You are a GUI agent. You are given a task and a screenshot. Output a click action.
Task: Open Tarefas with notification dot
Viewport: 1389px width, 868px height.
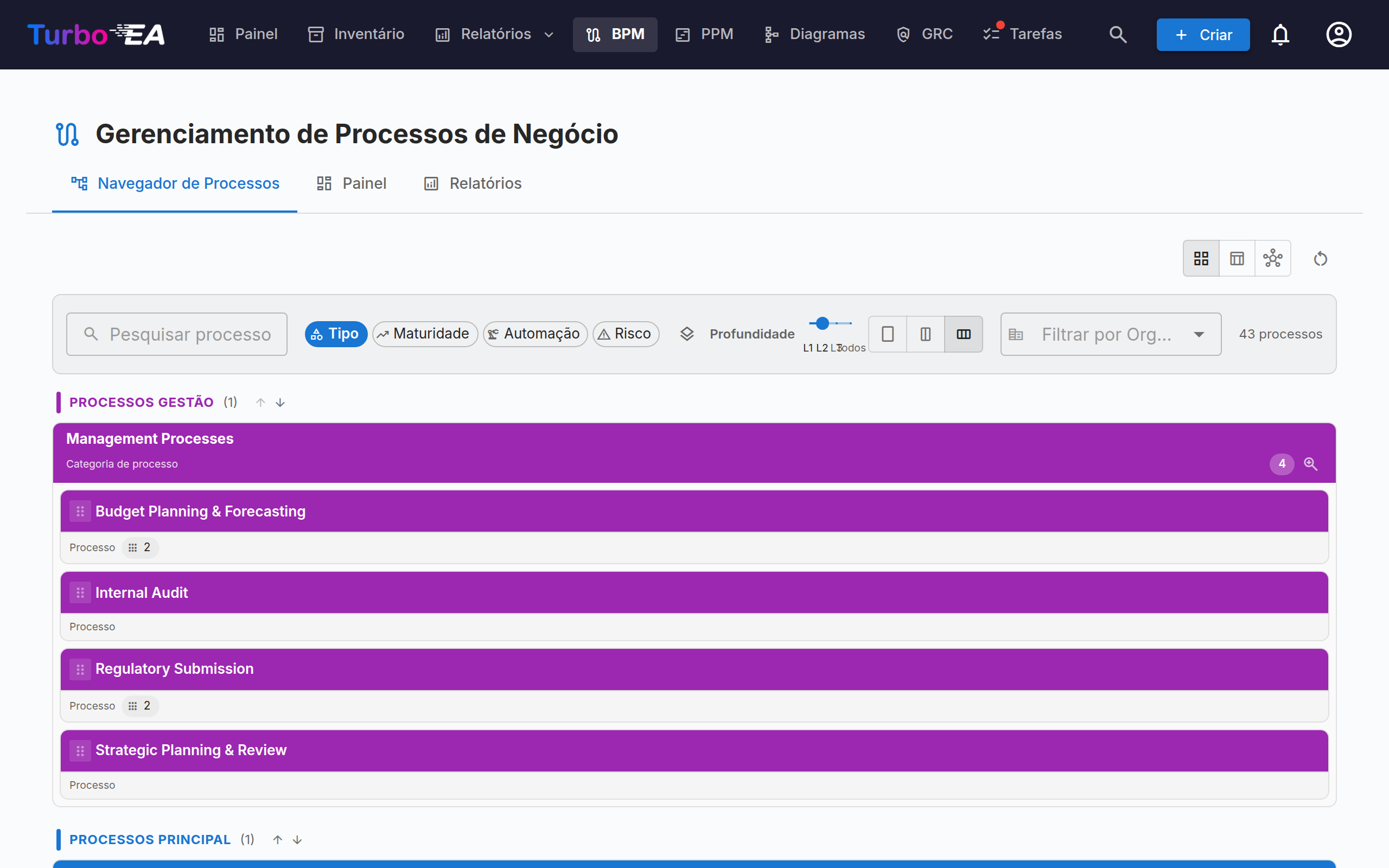point(1023,34)
